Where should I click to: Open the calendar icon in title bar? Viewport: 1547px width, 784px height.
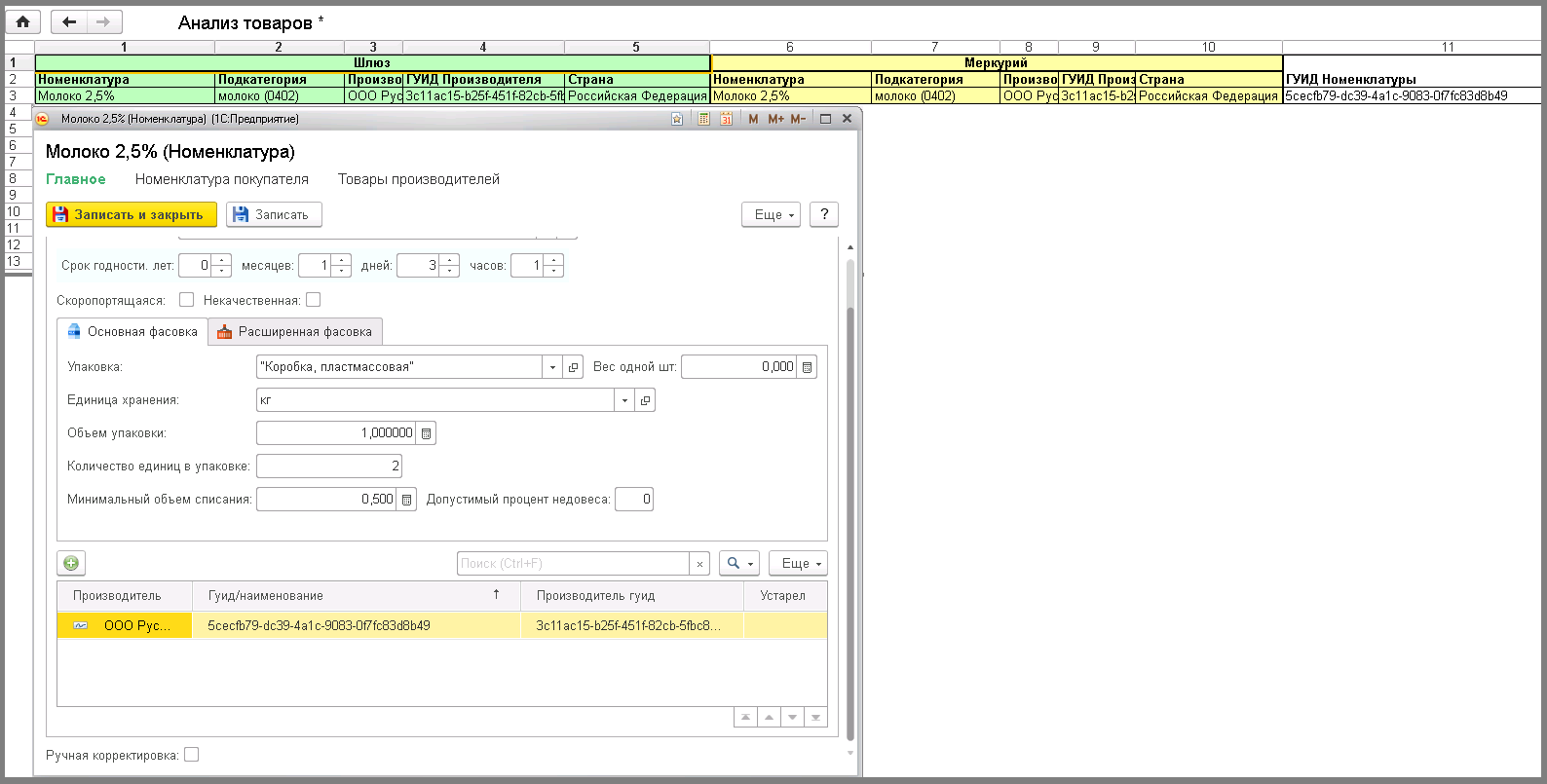click(726, 119)
